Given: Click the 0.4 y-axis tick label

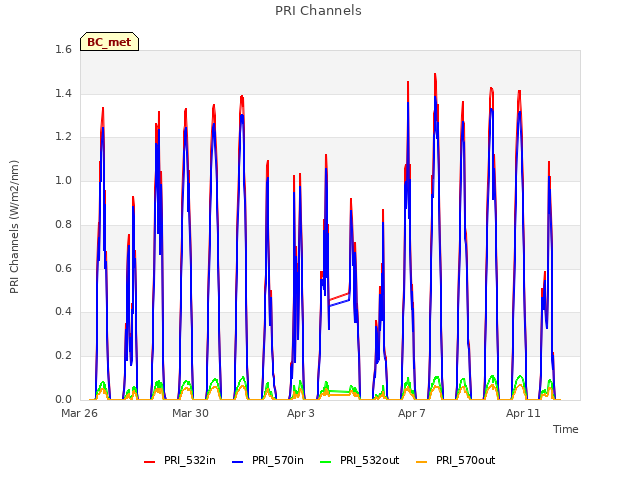Looking at the screenshot, I should pyautogui.click(x=63, y=311).
